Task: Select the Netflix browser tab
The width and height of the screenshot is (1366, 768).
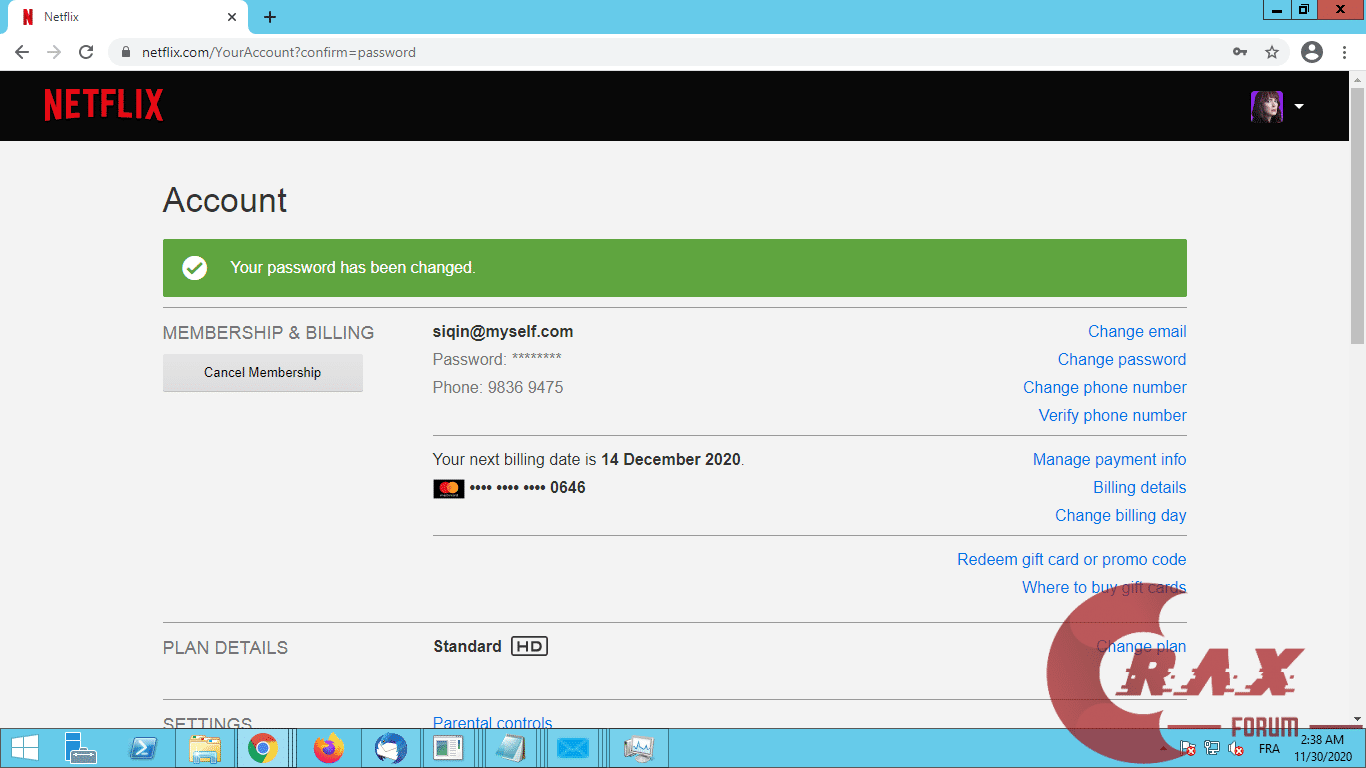Action: [x=130, y=17]
